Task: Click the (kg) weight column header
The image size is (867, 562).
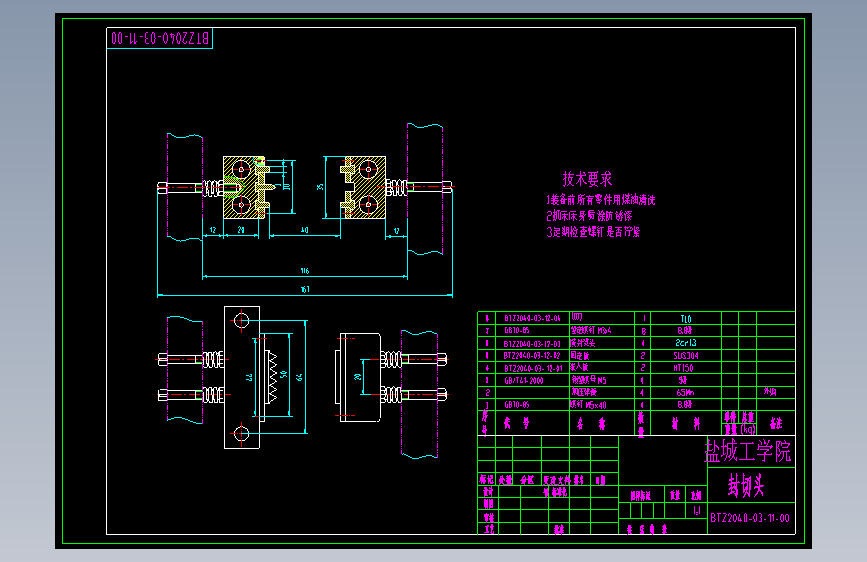Action: click(748, 429)
